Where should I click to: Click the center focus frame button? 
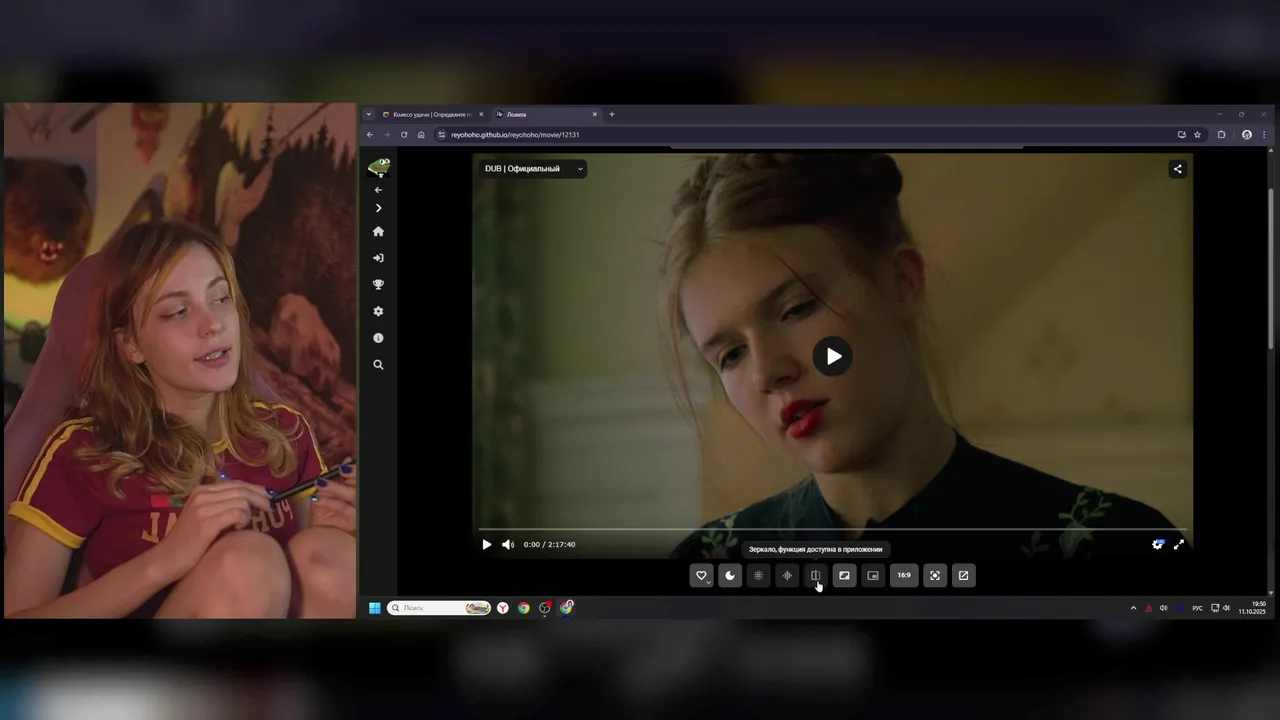tap(935, 575)
